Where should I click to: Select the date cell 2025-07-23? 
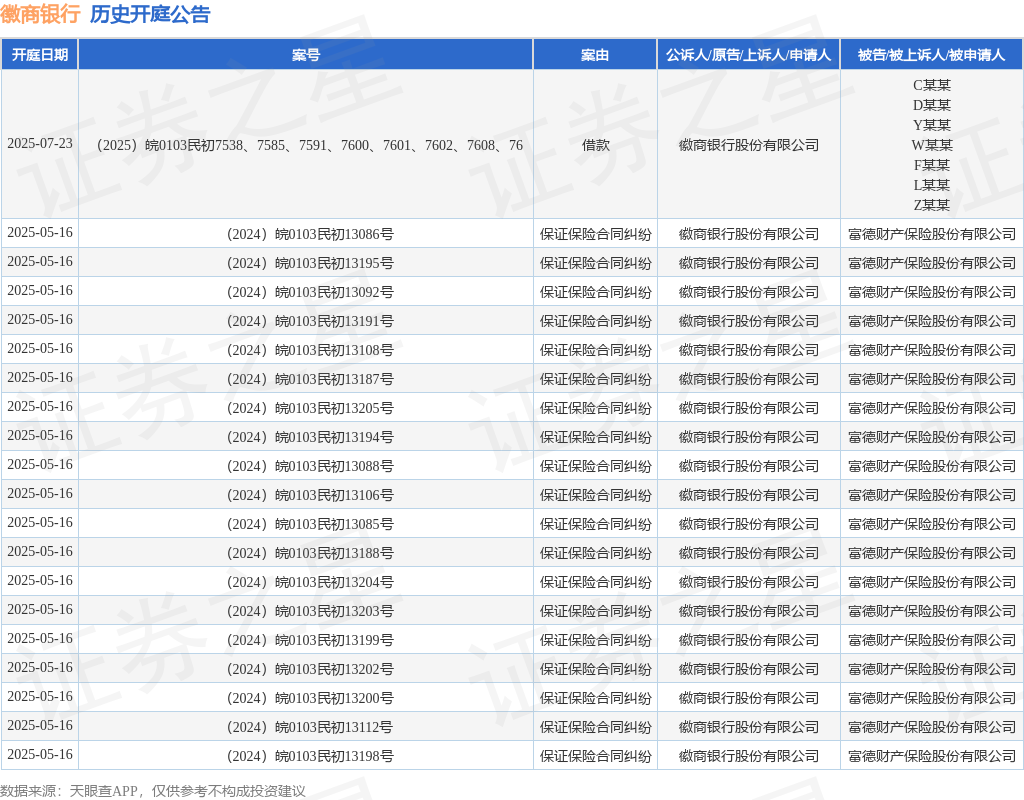[40, 144]
